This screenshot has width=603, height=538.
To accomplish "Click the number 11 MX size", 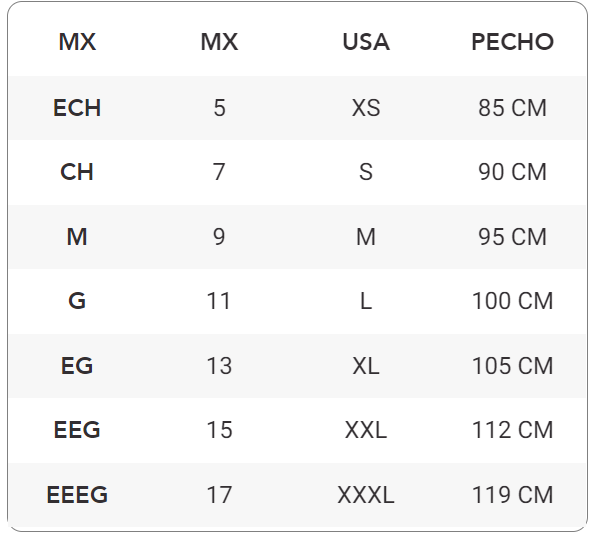I will coord(219,301).
